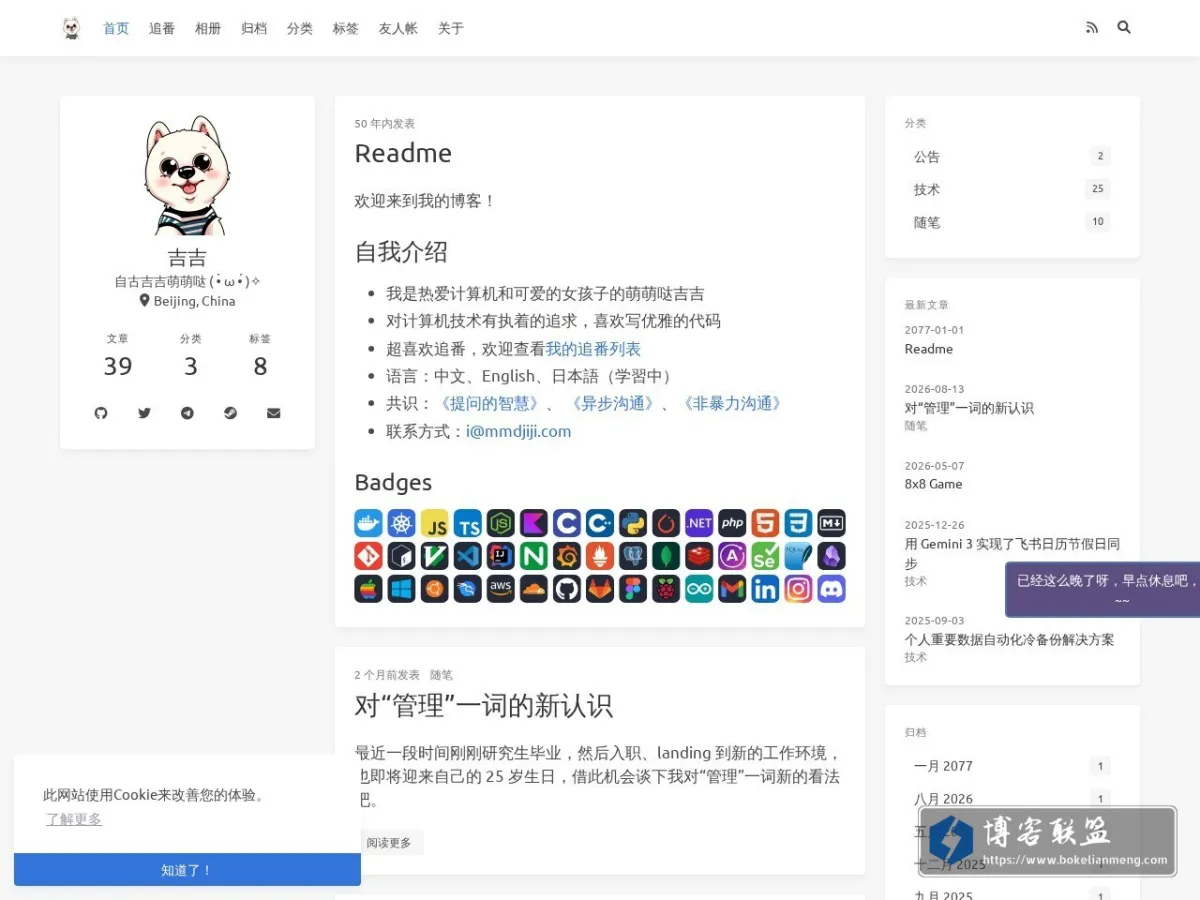Screen dimensions: 1200x900
Task: Click the GitLab badge icon
Action: coord(600,589)
